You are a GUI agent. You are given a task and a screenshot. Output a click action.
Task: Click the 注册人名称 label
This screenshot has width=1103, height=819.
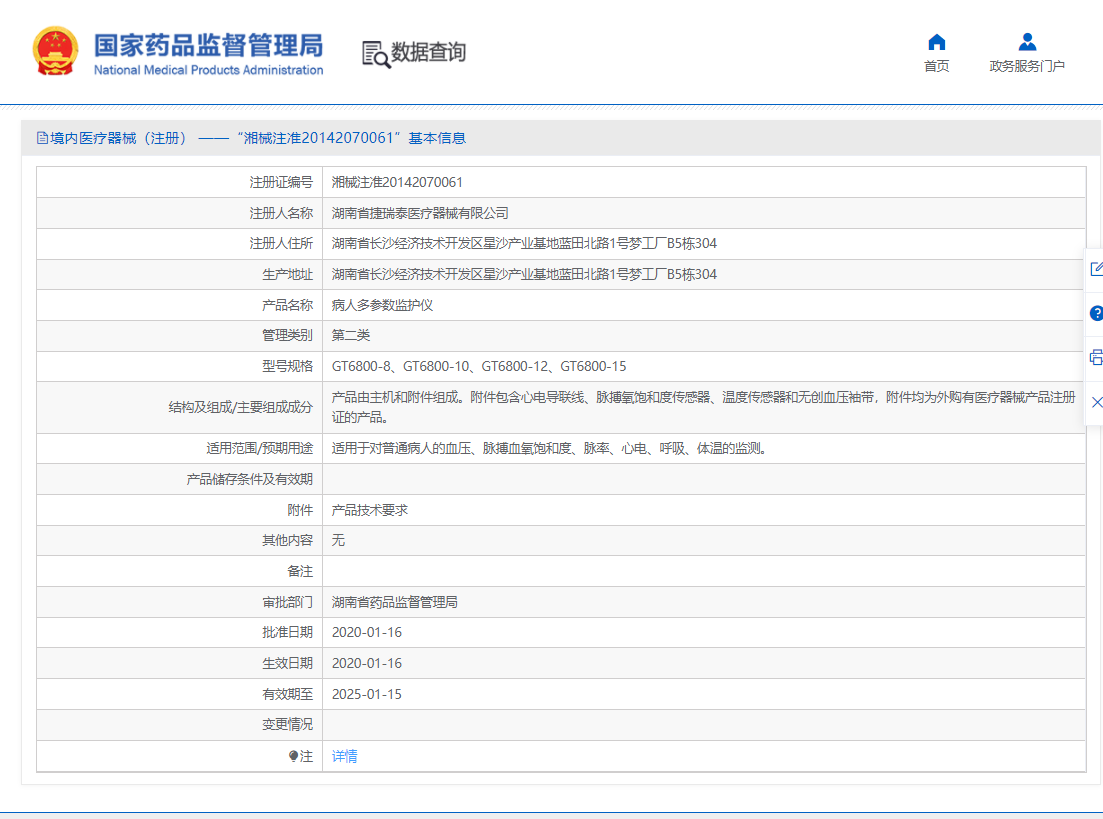pyautogui.click(x=281, y=213)
